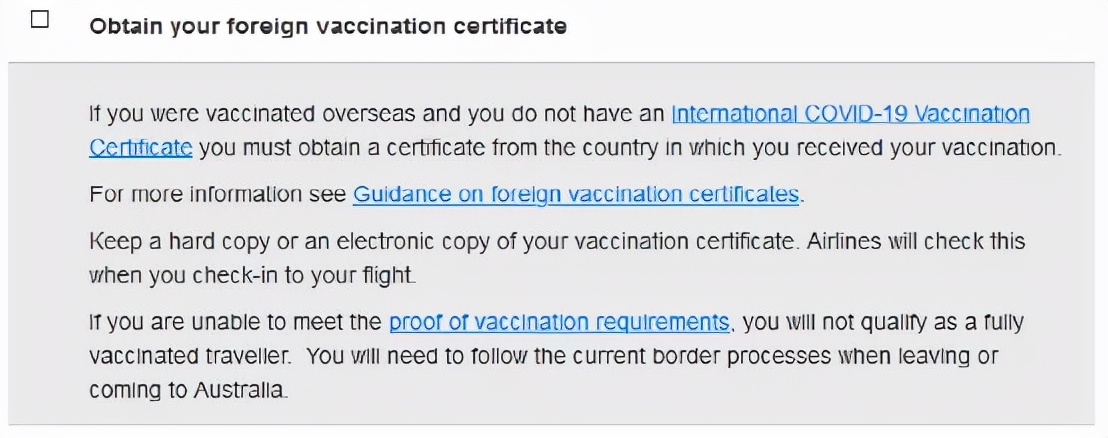Click the 'Certificate' link continuation on second line
Screen dimensions: 1108x438
141,148
